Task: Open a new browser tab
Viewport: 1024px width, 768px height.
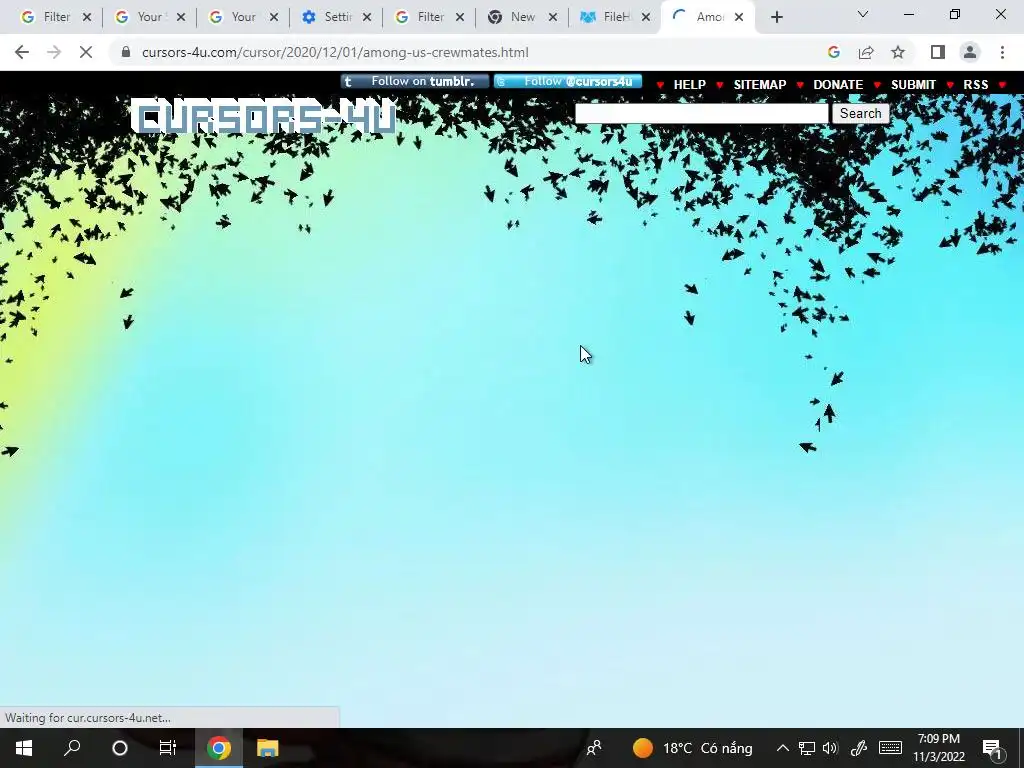Action: click(776, 17)
